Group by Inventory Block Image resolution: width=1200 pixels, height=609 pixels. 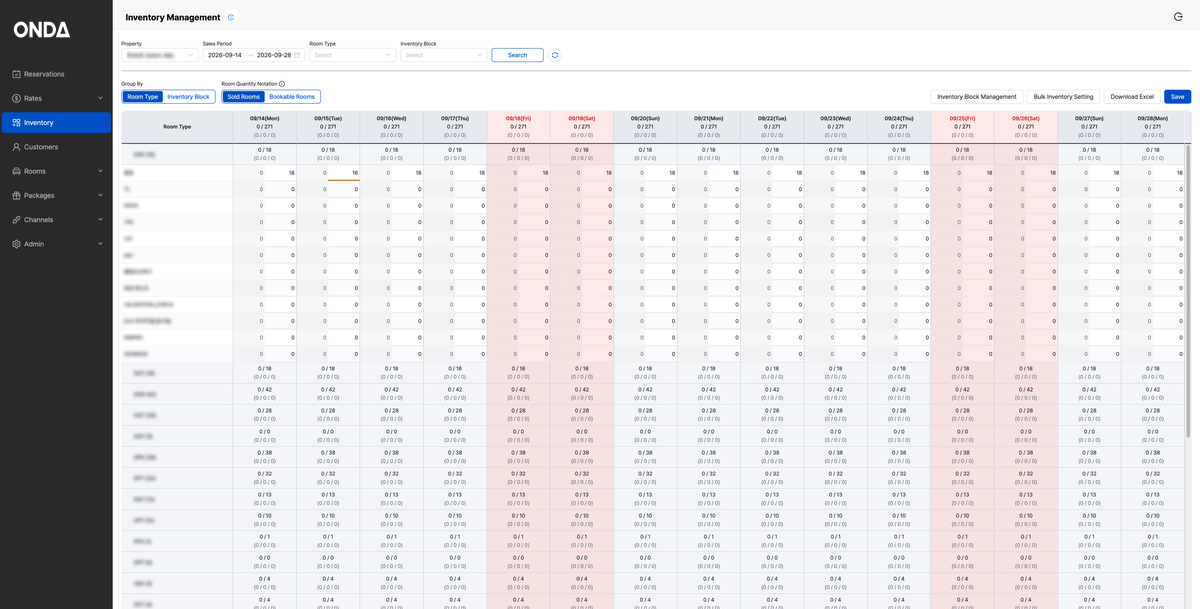tap(188, 97)
